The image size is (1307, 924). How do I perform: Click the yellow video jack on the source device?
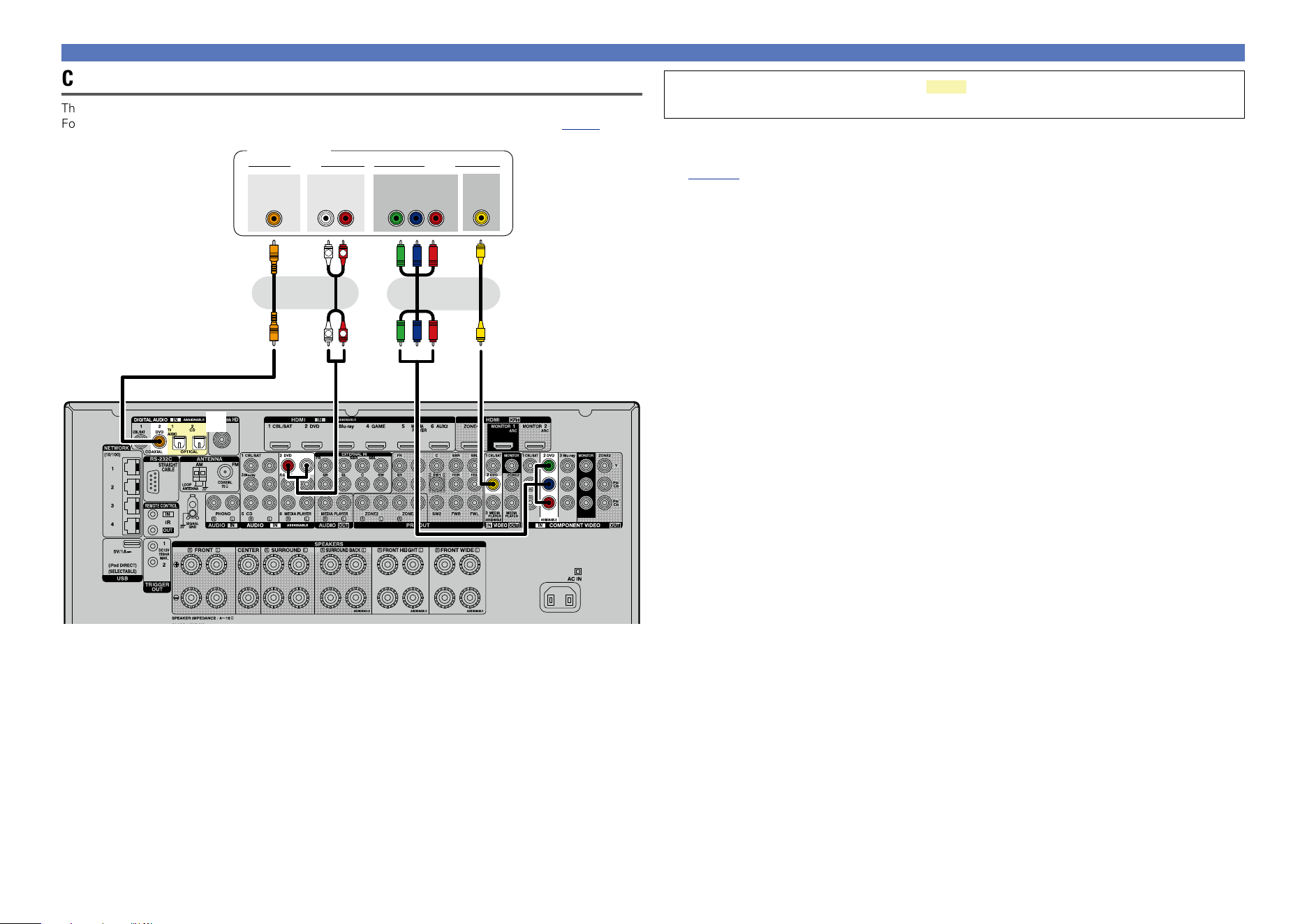click(480, 218)
